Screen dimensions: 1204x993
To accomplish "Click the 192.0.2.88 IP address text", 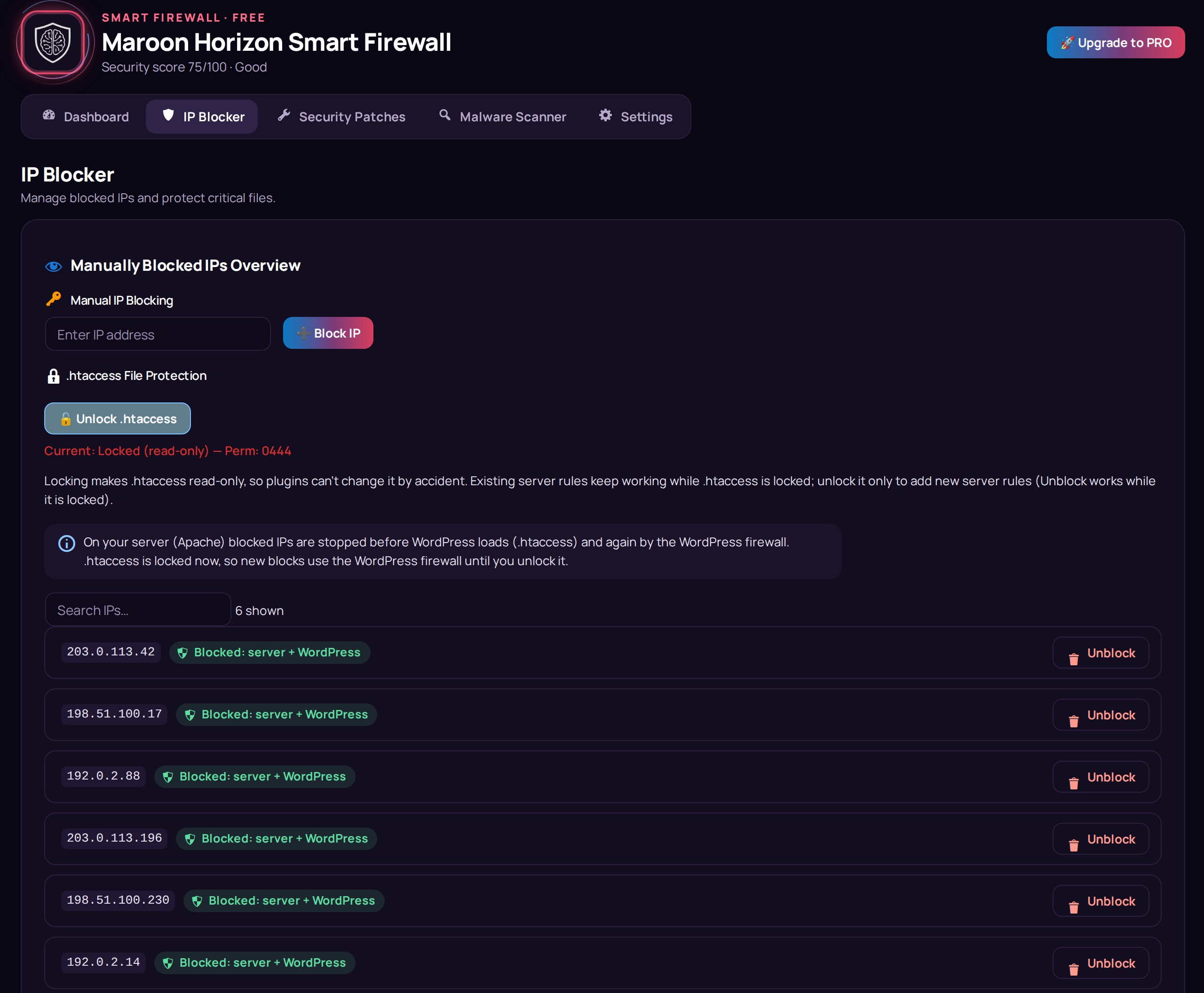I will (103, 776).
